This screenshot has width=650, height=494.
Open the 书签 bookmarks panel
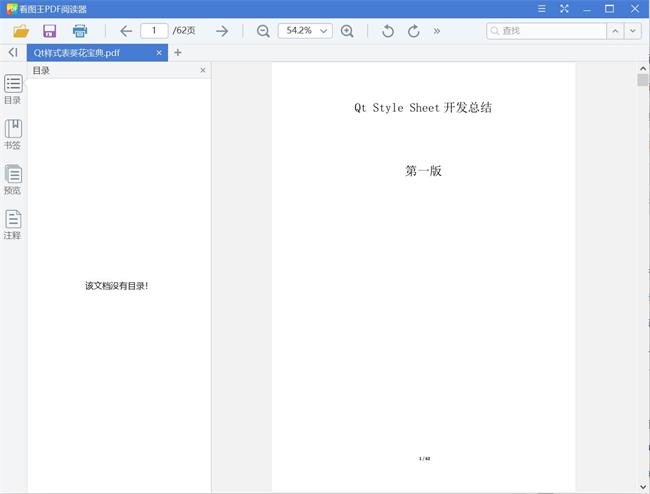13,134
